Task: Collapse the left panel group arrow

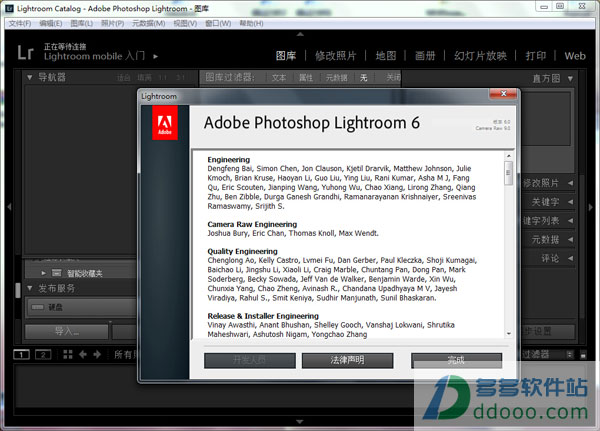Action: point(9,207)
